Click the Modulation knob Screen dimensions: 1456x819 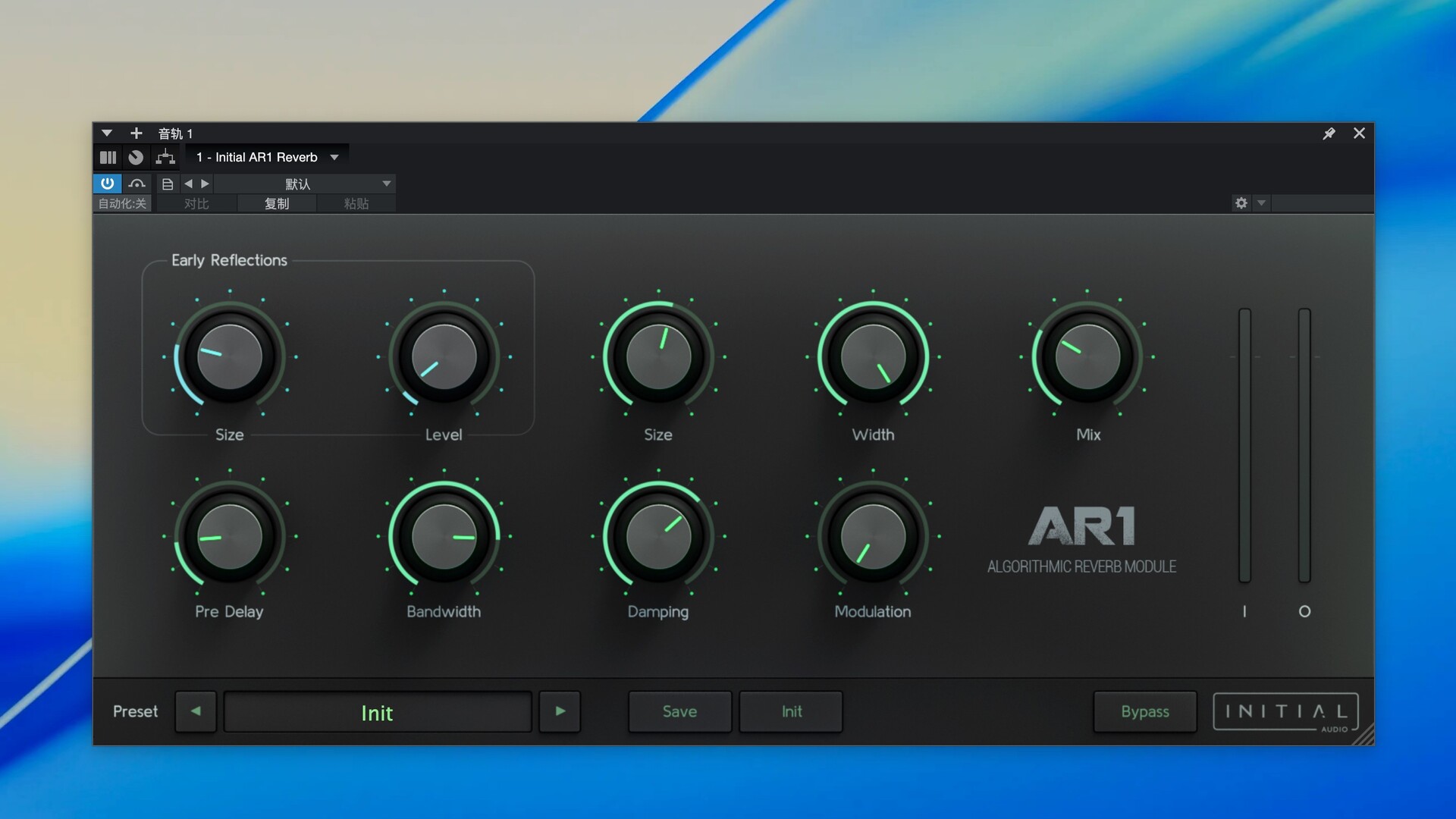pos(873,536)
